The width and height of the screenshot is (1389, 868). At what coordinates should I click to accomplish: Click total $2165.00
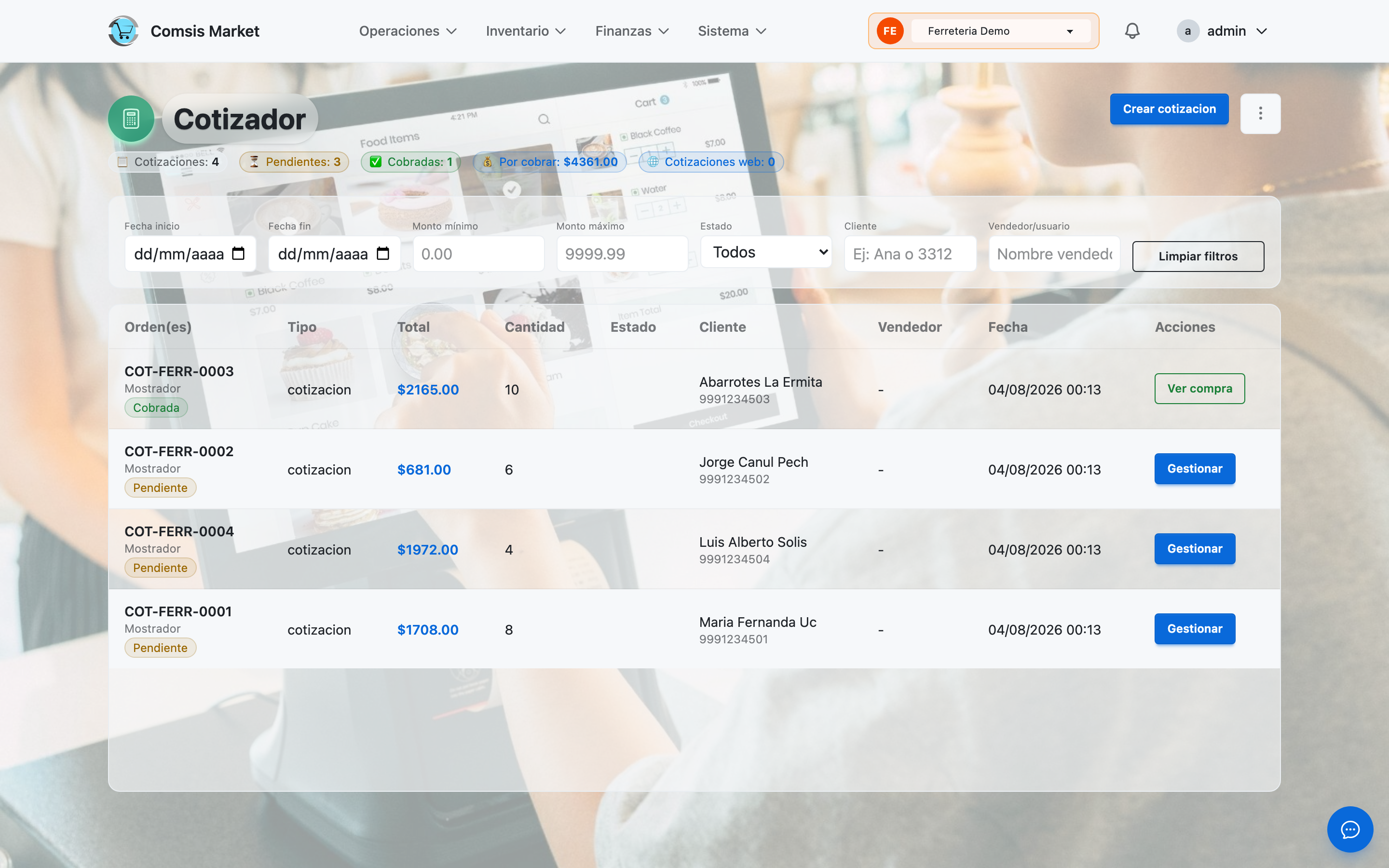point(428,390)
